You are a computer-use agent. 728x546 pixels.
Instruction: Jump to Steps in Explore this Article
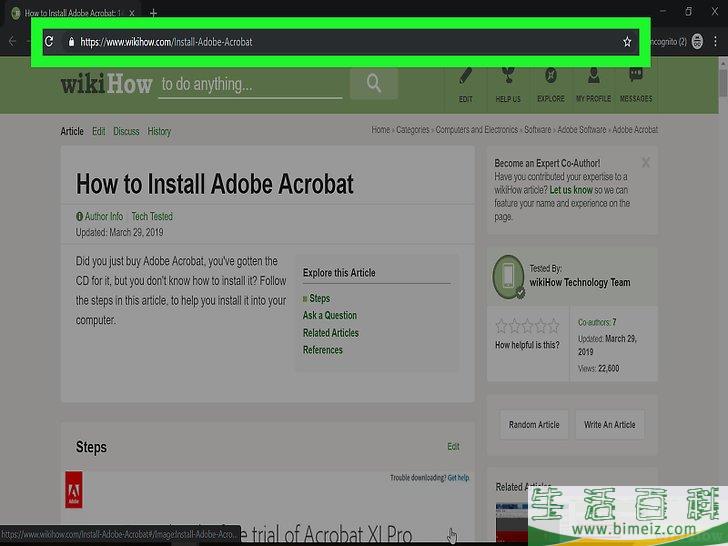(x=319, y=298)
